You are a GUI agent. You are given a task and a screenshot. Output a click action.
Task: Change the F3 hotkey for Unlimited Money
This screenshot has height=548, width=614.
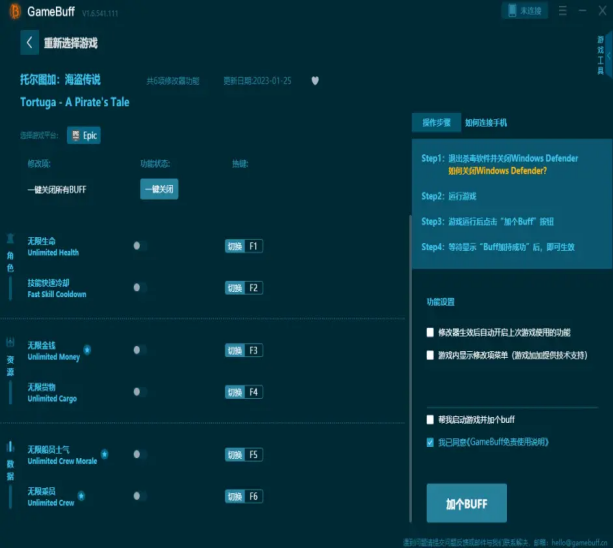[244, 350]
